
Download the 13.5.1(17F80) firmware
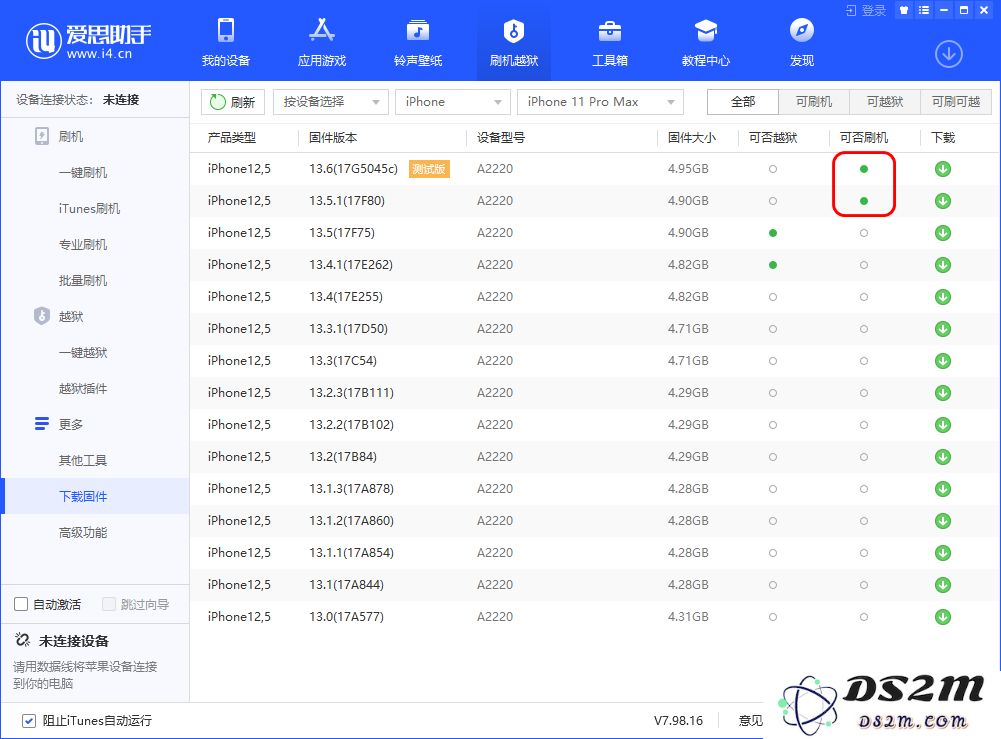pos(943,201)
